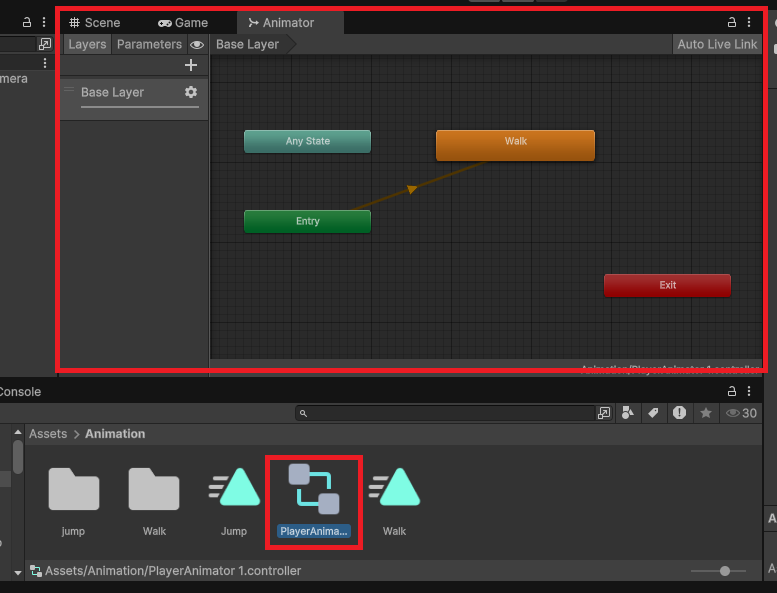
Task: Click the asset path PlayerAnimator 1.controller text
Action: (173, 571)
